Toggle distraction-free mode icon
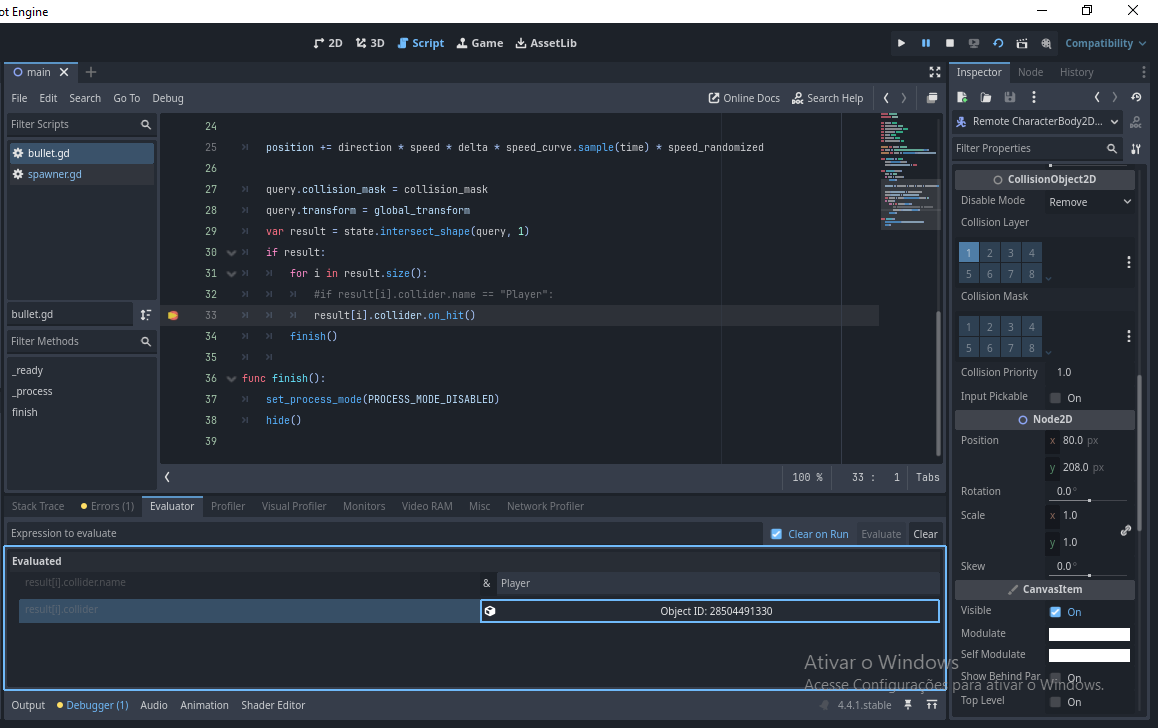 click(935, 72)
